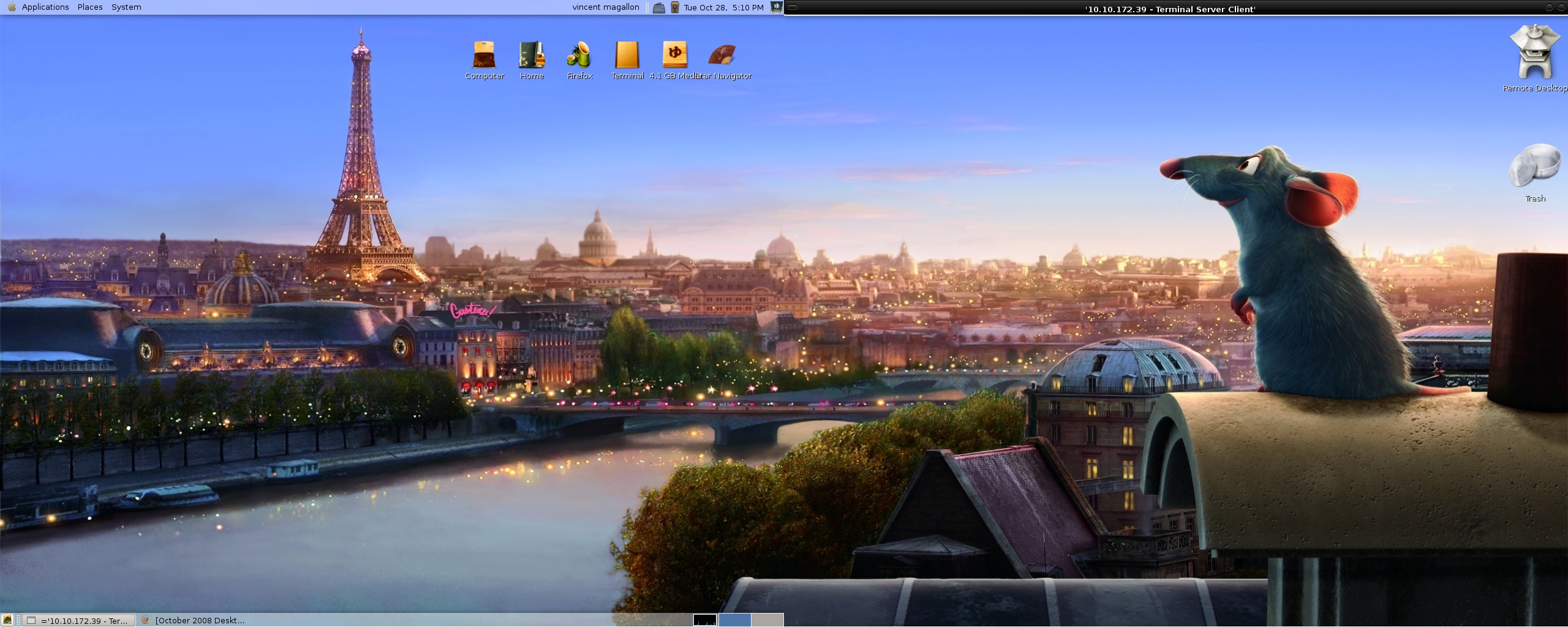Image resolution: width=1568 pixels, height=627 pixels.
Task: Switch to the second gray workspace
Action: [x=767, y=620]
